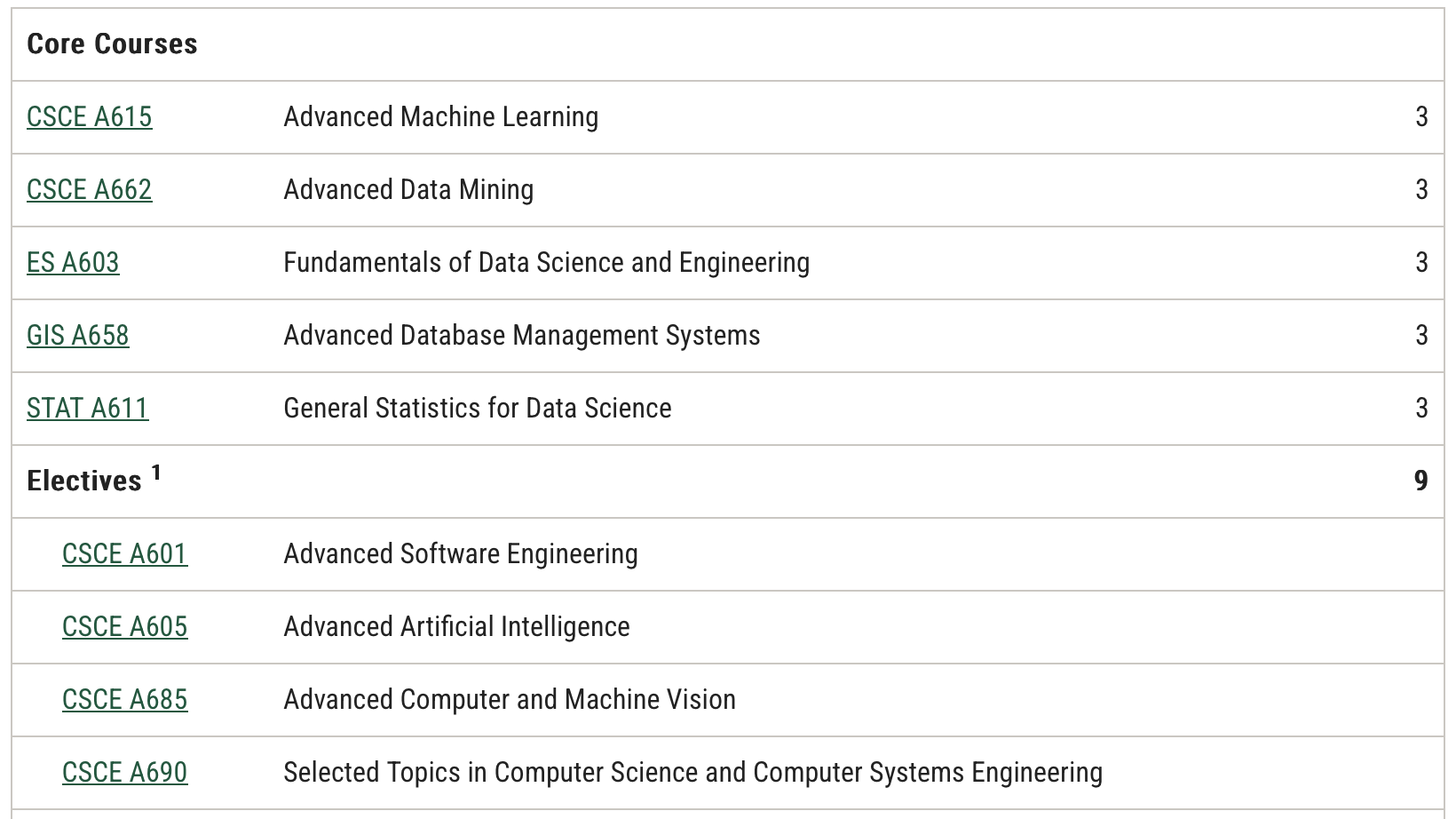This screenshot has height=819, width=1456.
Task: Click the Core Courses heading
Action: tap(112, 44)
